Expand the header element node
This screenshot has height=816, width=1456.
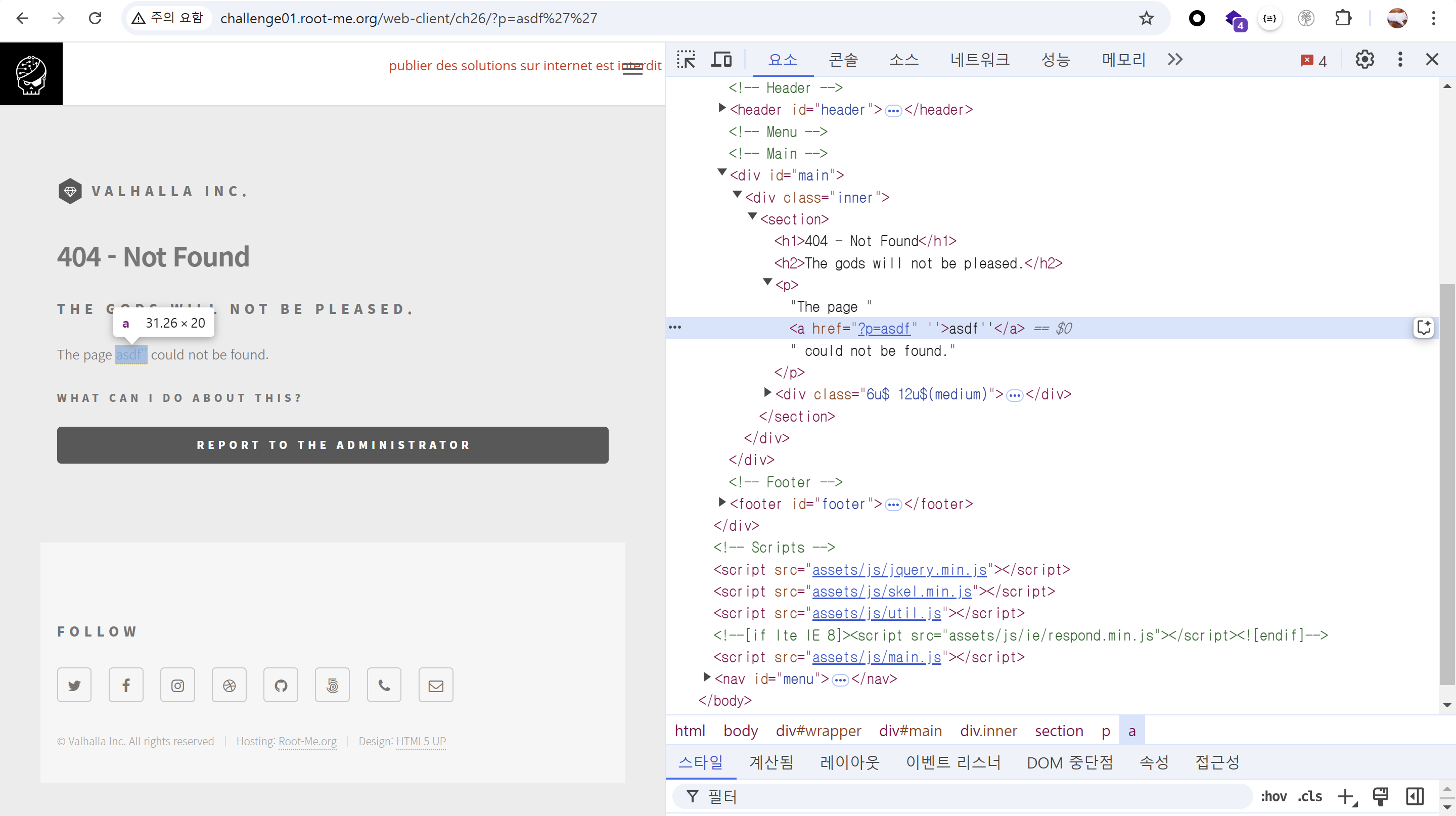pos(722,108)
